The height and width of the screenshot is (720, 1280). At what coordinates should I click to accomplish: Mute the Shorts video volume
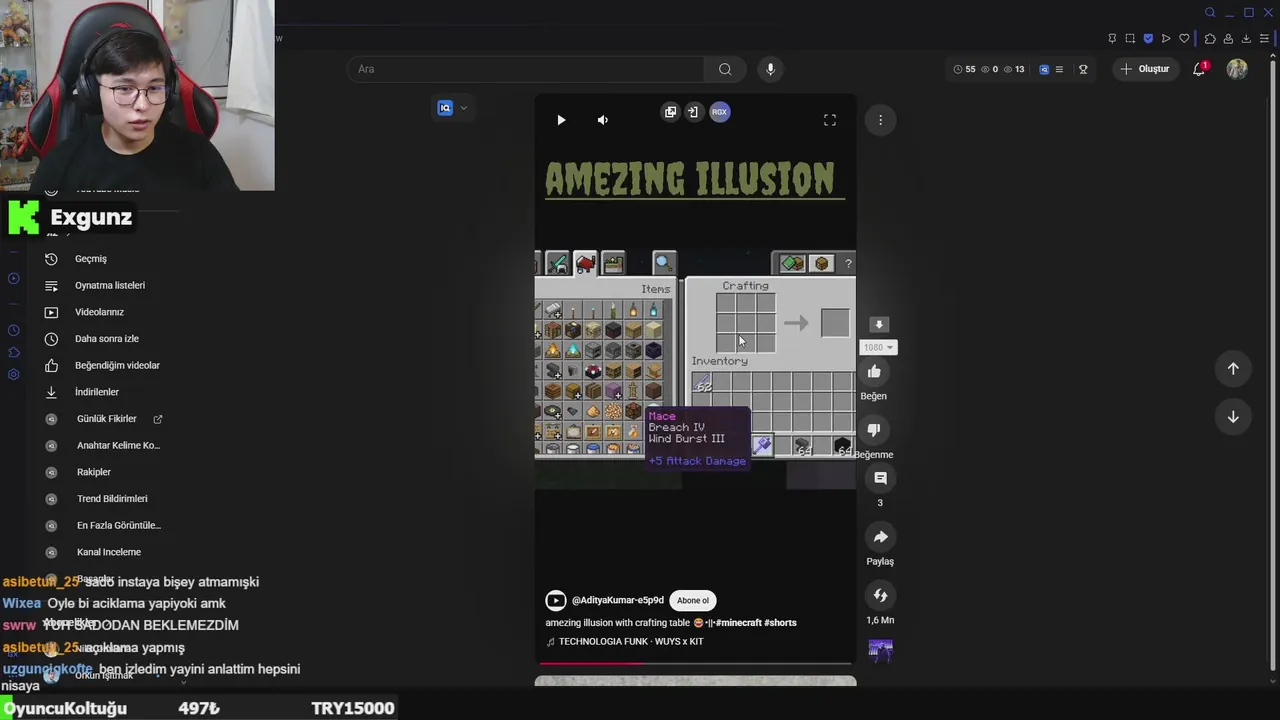tap(602, 120)
